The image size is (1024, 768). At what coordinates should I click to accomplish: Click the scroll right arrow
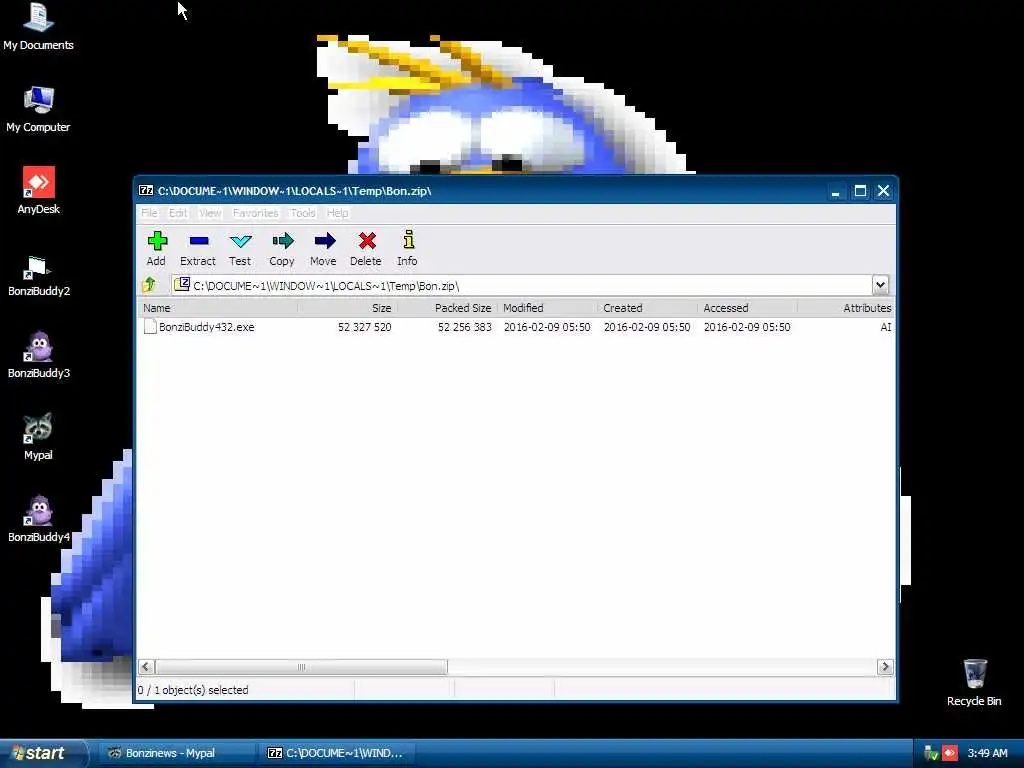[886, 667]
